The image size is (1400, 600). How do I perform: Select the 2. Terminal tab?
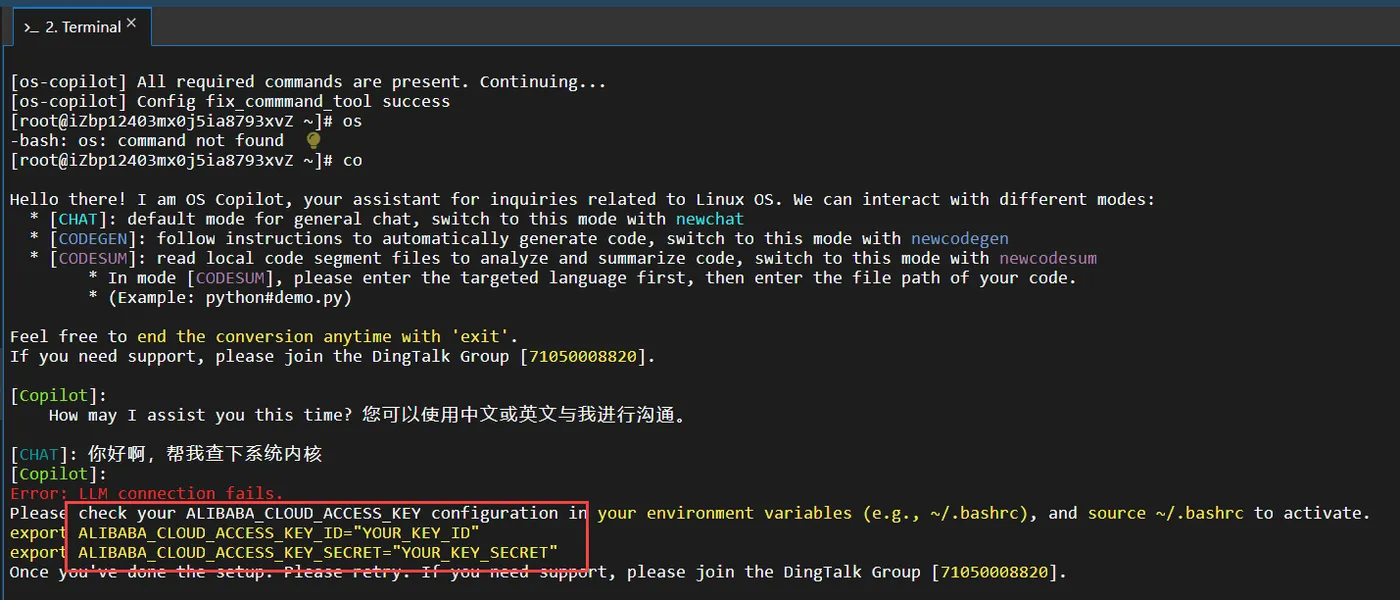(x=82, y=27)
